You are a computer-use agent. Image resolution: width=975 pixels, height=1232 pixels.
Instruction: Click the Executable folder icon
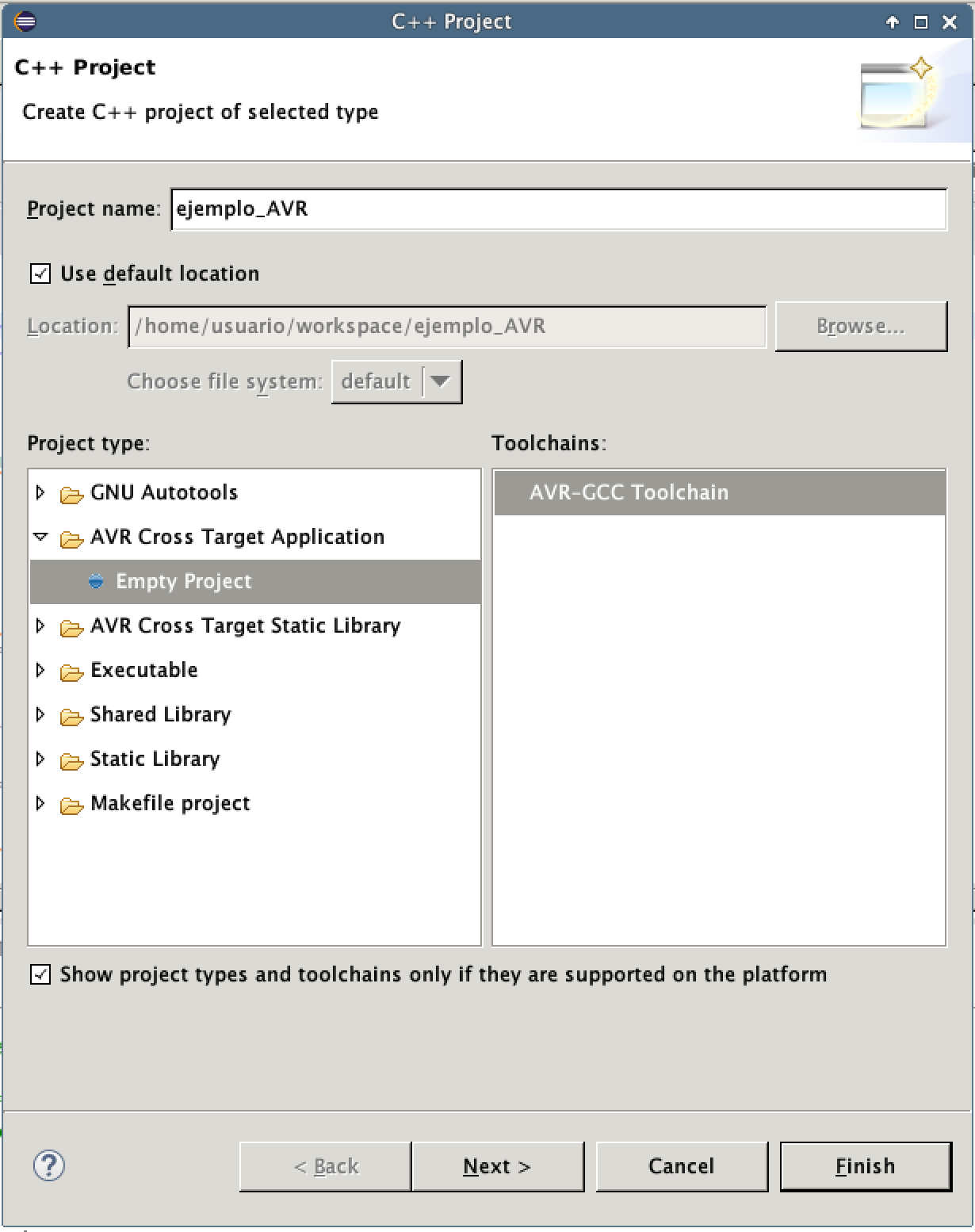(71, 671)
